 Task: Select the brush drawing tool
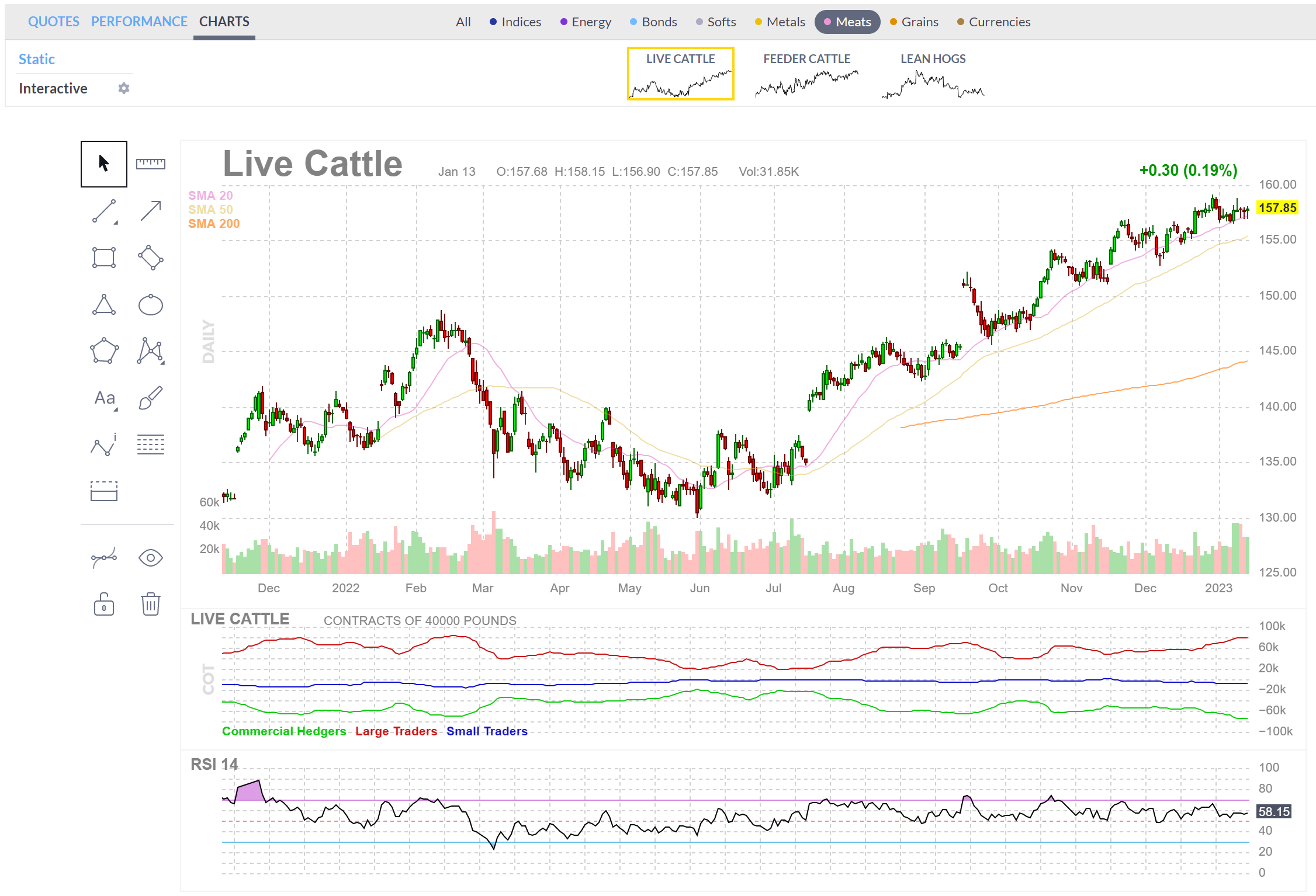click(x=151, y=398)
